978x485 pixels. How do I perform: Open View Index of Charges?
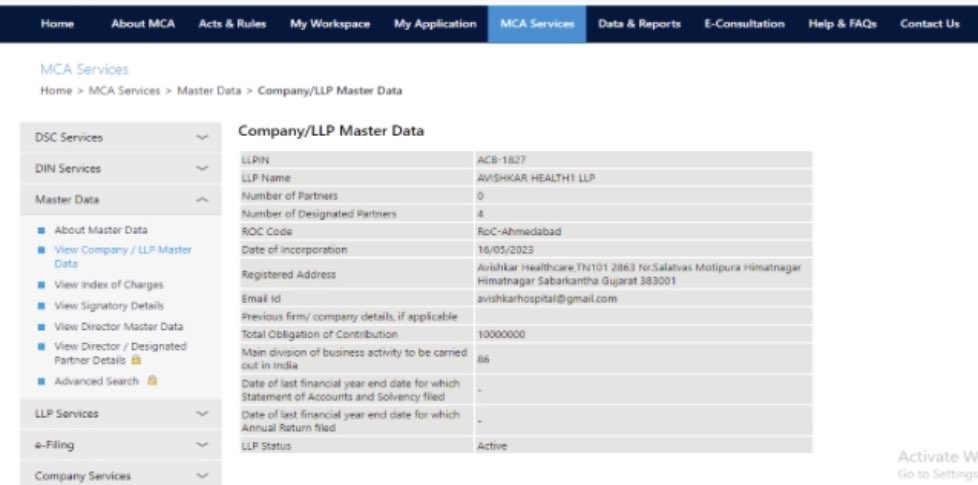coord(109,285)
